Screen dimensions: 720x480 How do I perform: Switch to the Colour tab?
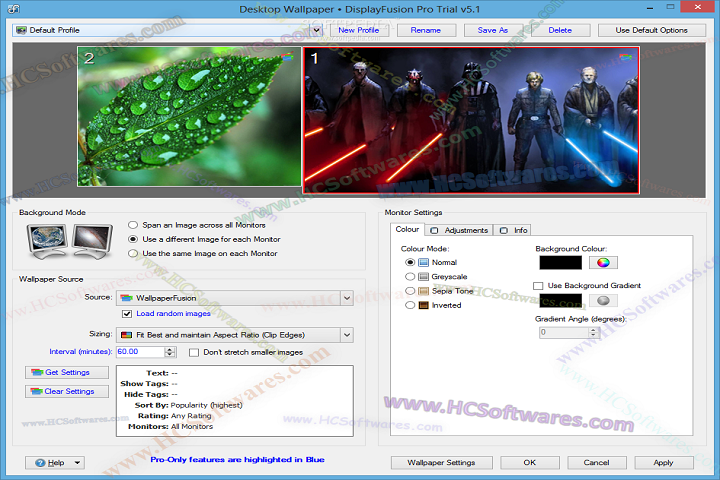click(407, 229)
